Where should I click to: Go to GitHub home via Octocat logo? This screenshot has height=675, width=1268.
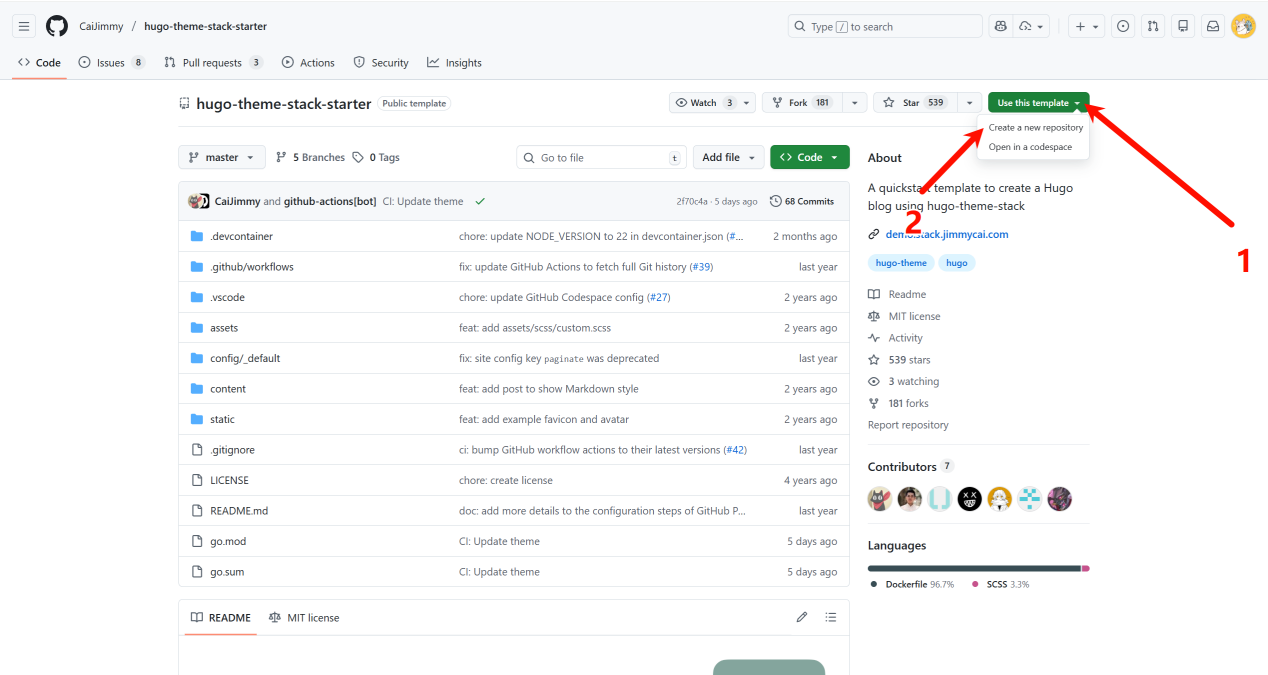57,26
